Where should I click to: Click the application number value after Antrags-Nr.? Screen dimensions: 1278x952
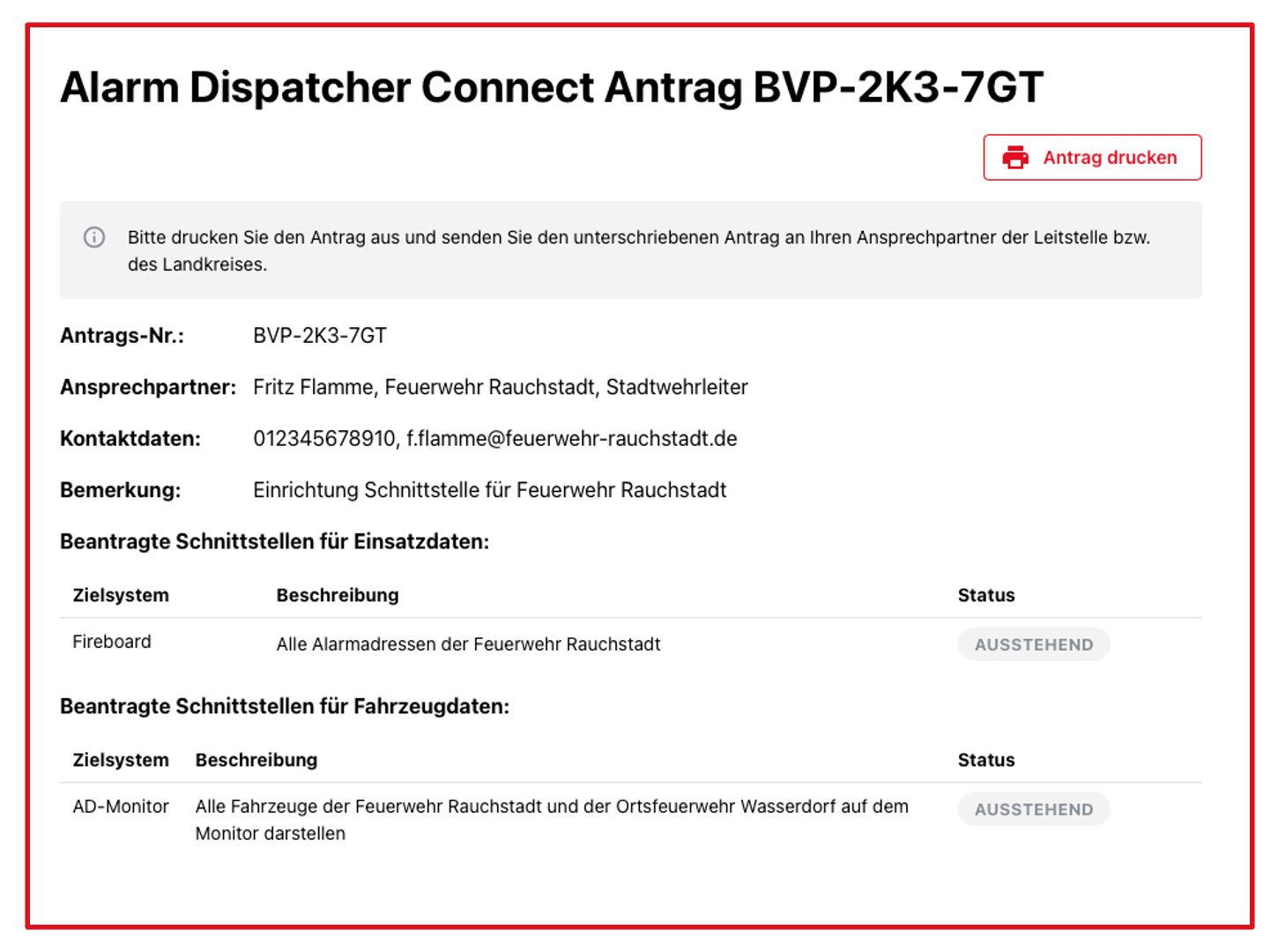319,336
